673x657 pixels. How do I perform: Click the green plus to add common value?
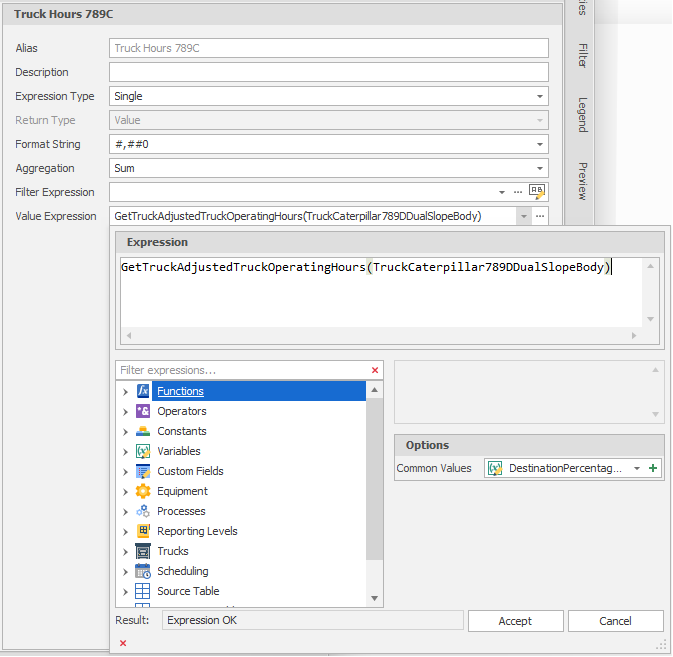click(653, 468)
